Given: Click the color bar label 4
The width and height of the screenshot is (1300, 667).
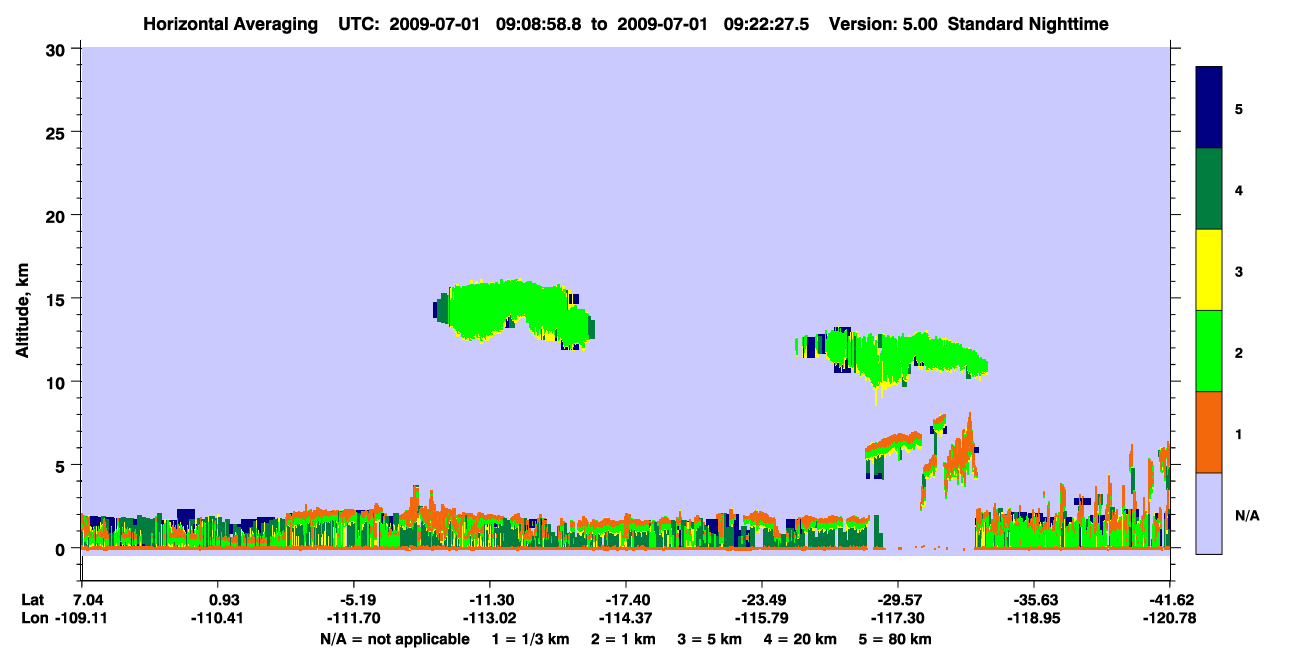Looking at the screenshot, I should 1238,190.
